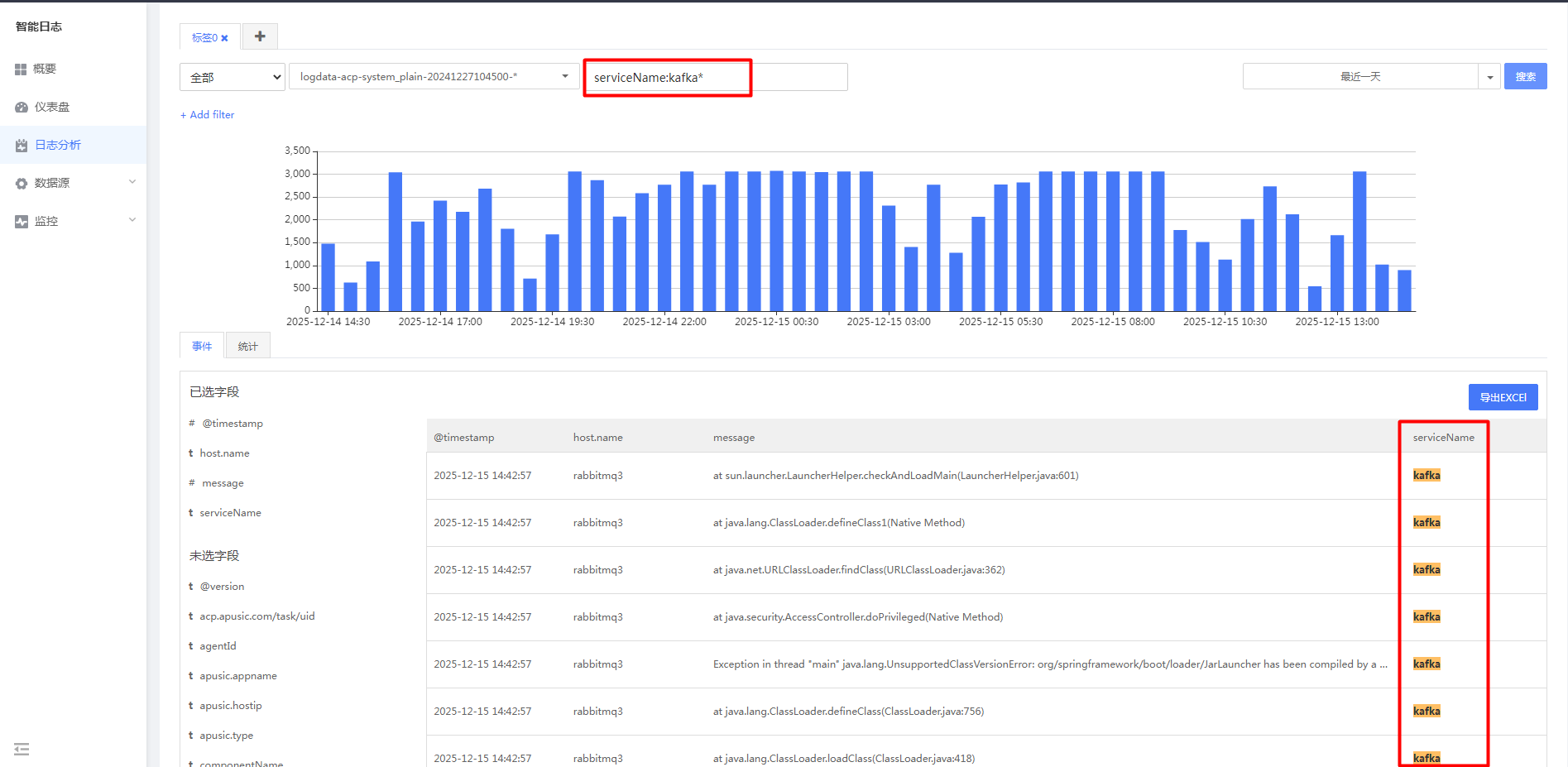Open the 全部 dropdown
The width and height of the screenshot is (1568, 767).
pyautogui.click(x=233, y=77)
